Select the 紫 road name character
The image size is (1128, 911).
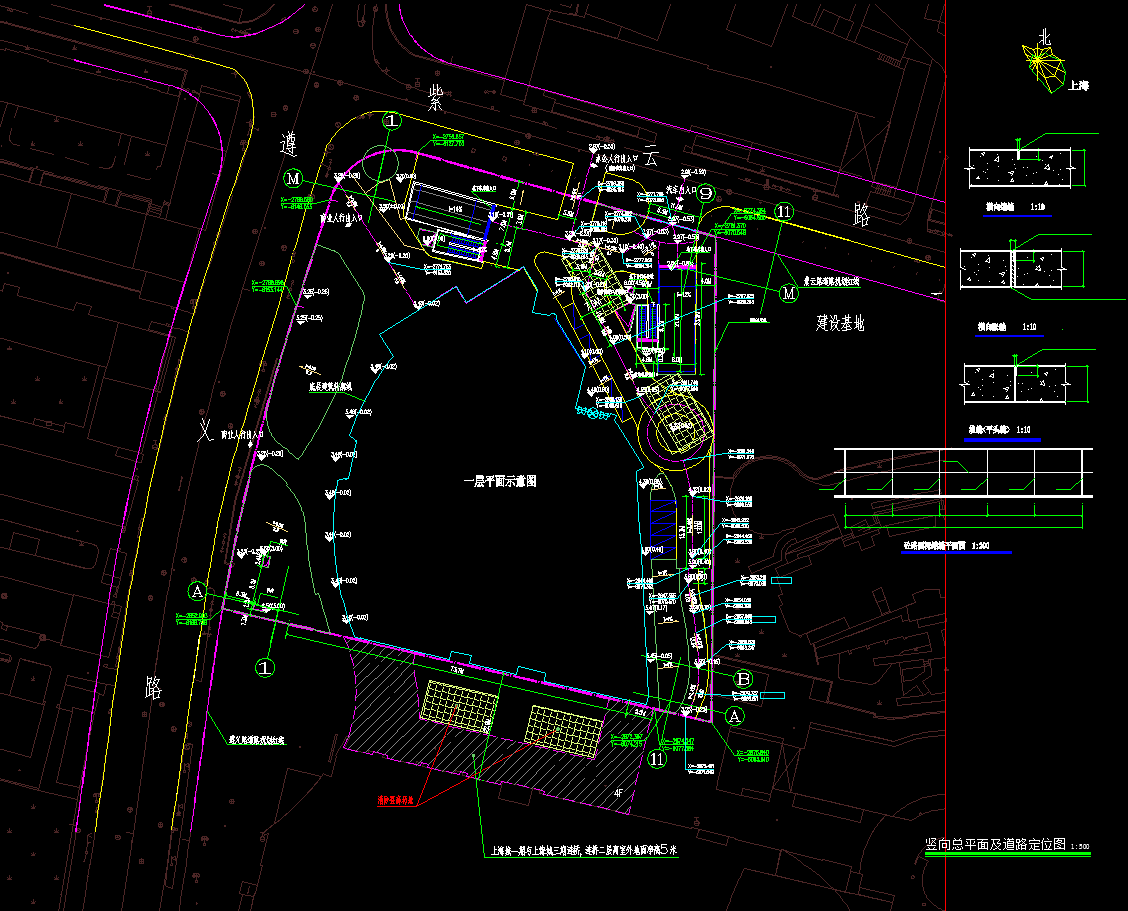(x=435, y=98)
